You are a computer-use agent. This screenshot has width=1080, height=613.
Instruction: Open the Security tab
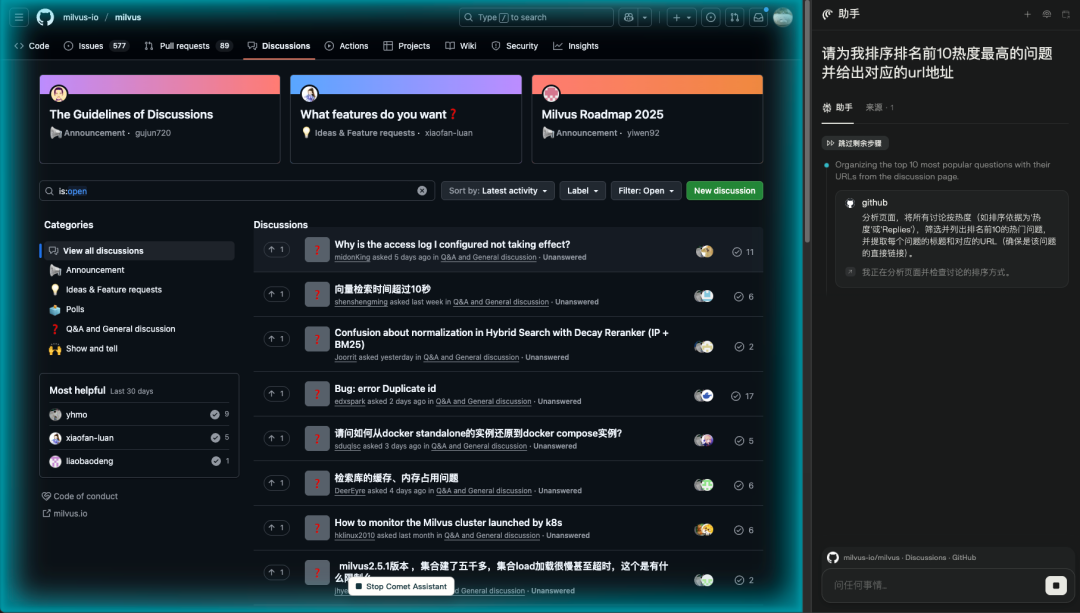(x=515, y=46)
